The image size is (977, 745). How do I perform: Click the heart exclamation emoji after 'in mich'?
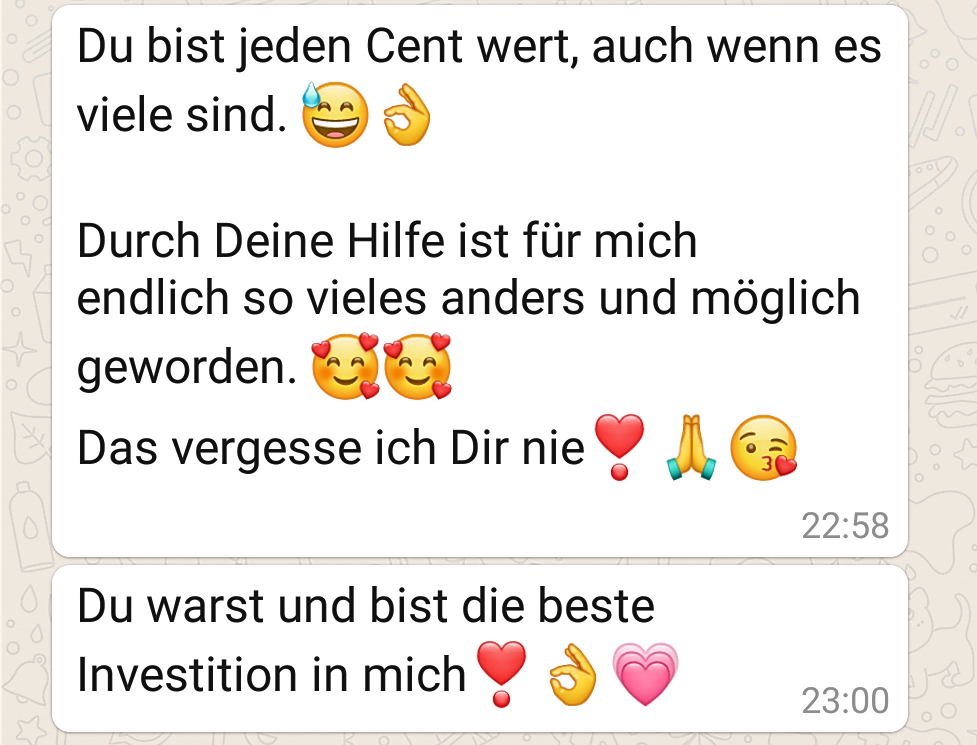coord(501,675)
